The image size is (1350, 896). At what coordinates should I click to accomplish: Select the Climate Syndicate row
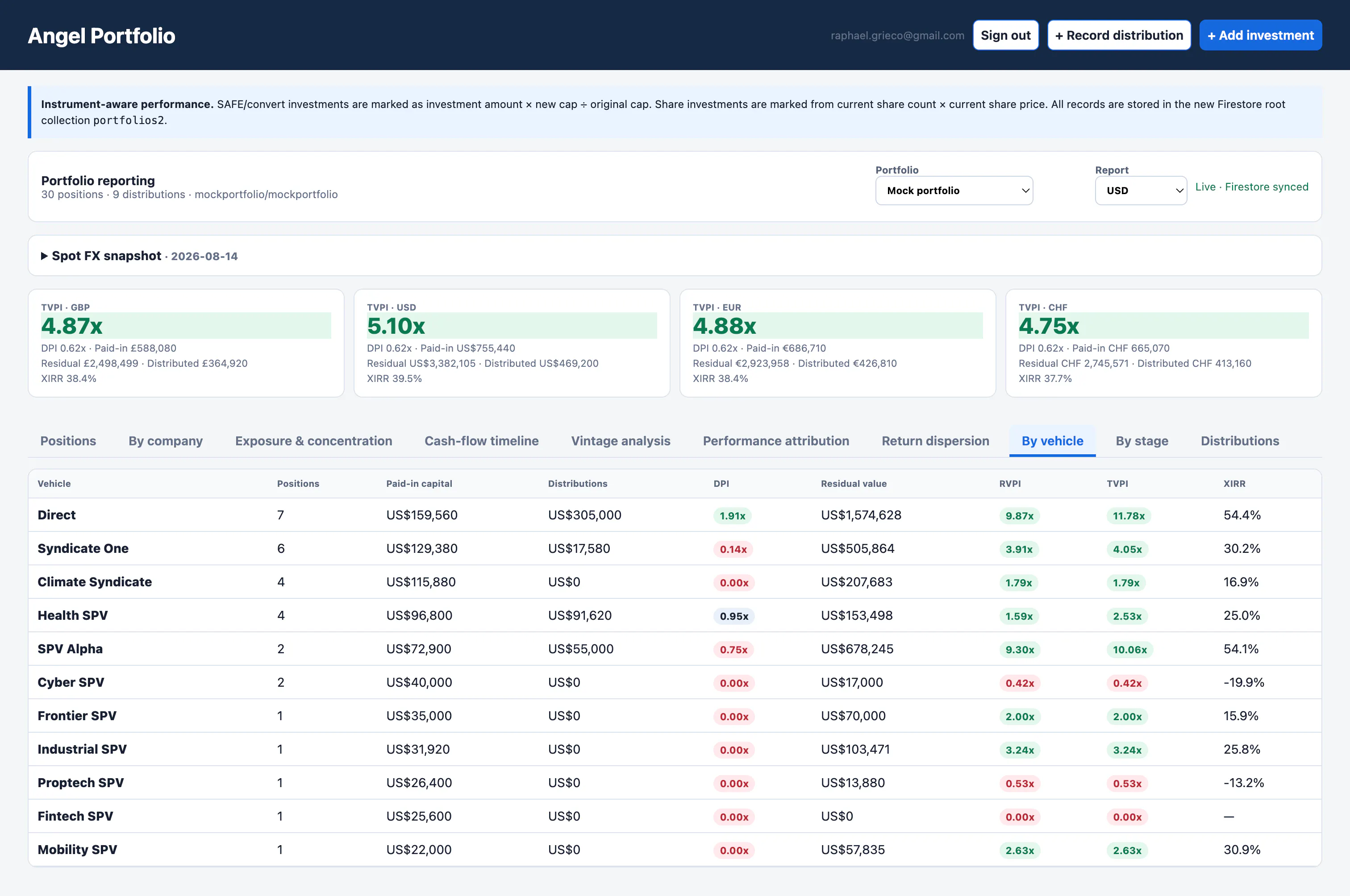point(675,582)
